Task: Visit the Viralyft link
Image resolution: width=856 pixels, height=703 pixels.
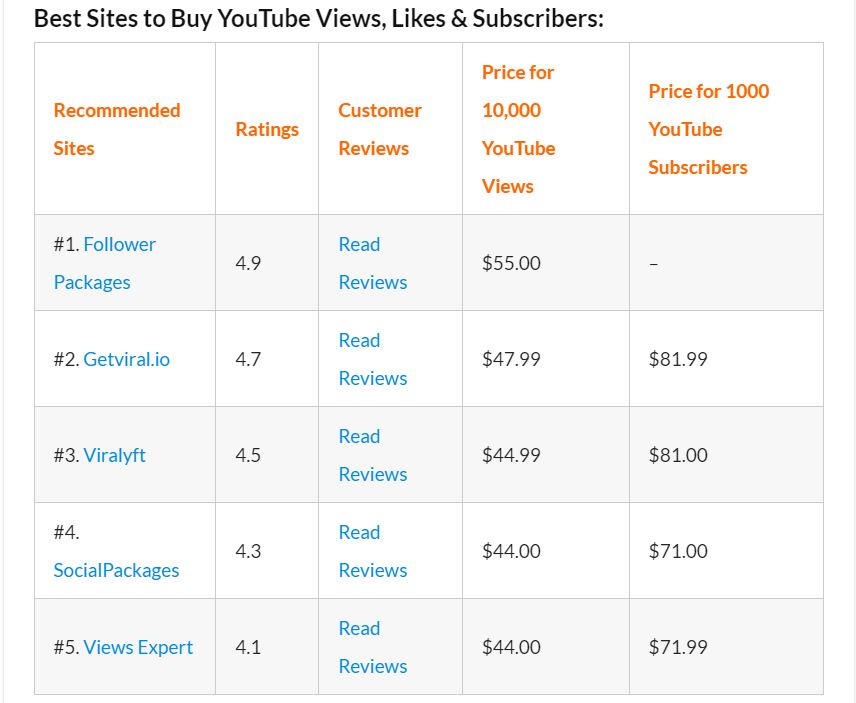Action: tap(114, 455)
